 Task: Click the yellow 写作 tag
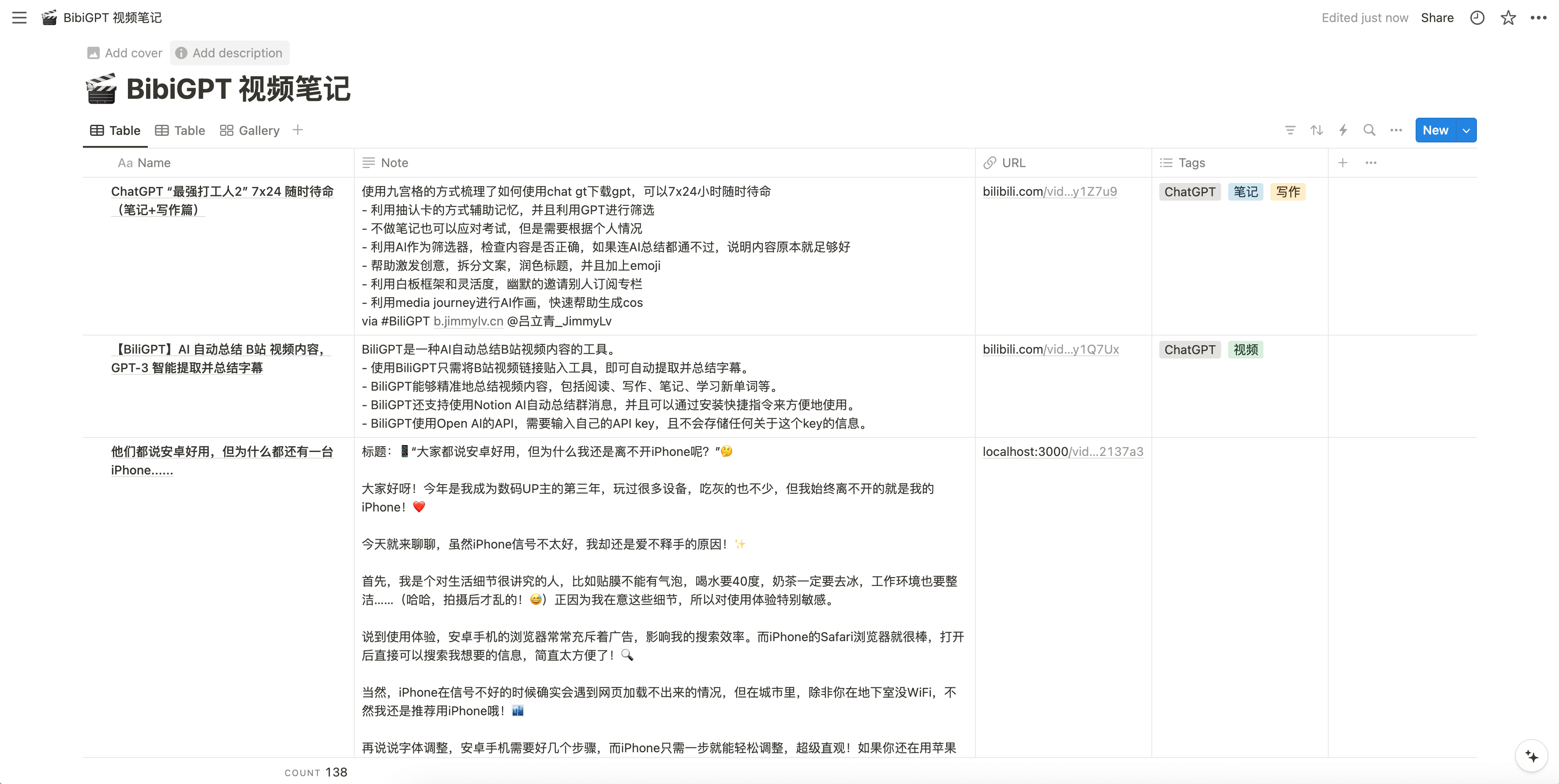coord(1287,192)
